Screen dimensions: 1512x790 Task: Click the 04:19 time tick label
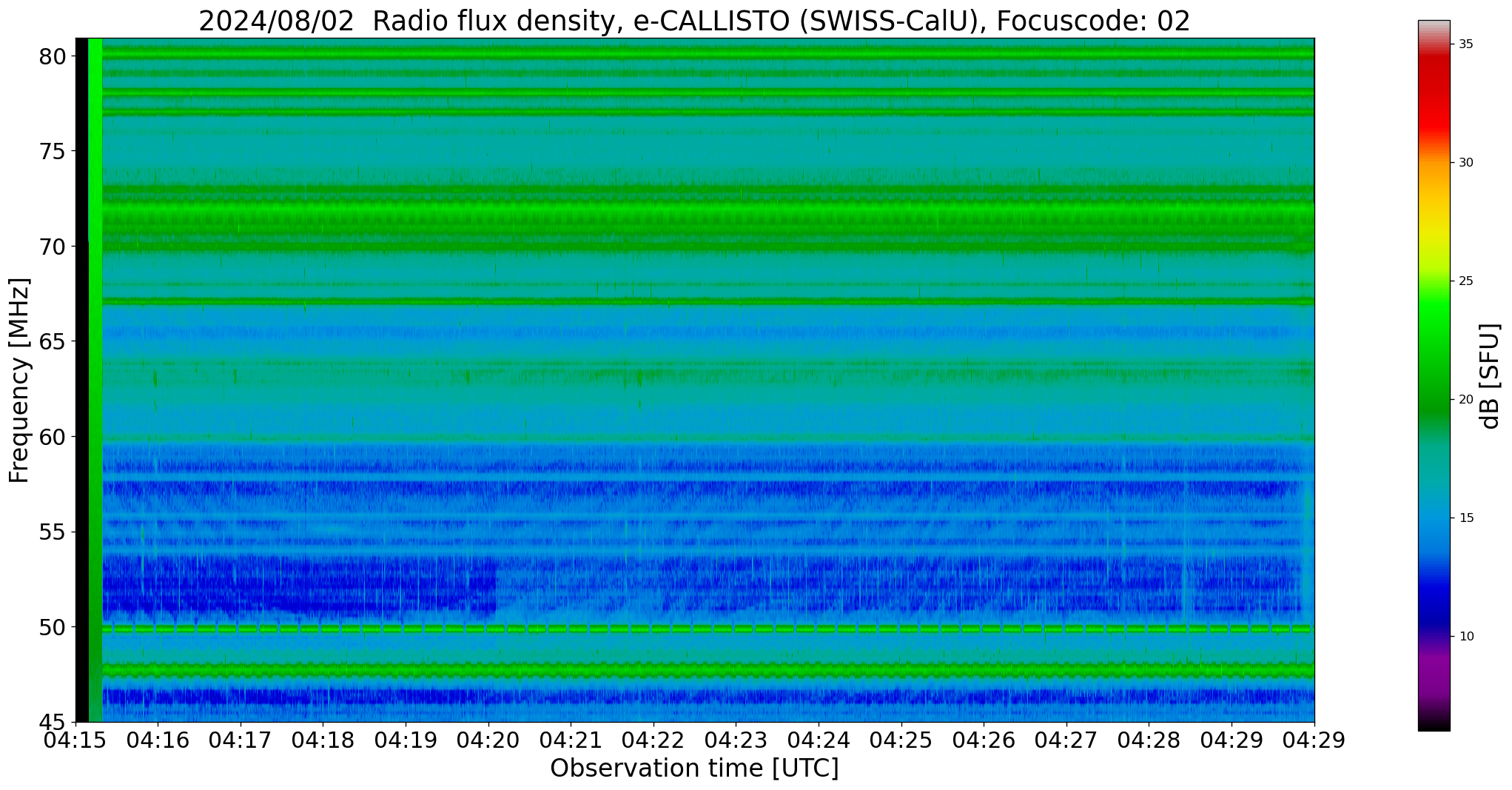pos(406,740)
